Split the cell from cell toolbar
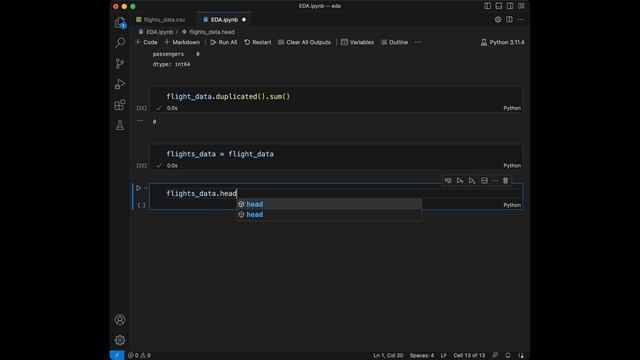The image size is (640, 360). click(484, 180)
